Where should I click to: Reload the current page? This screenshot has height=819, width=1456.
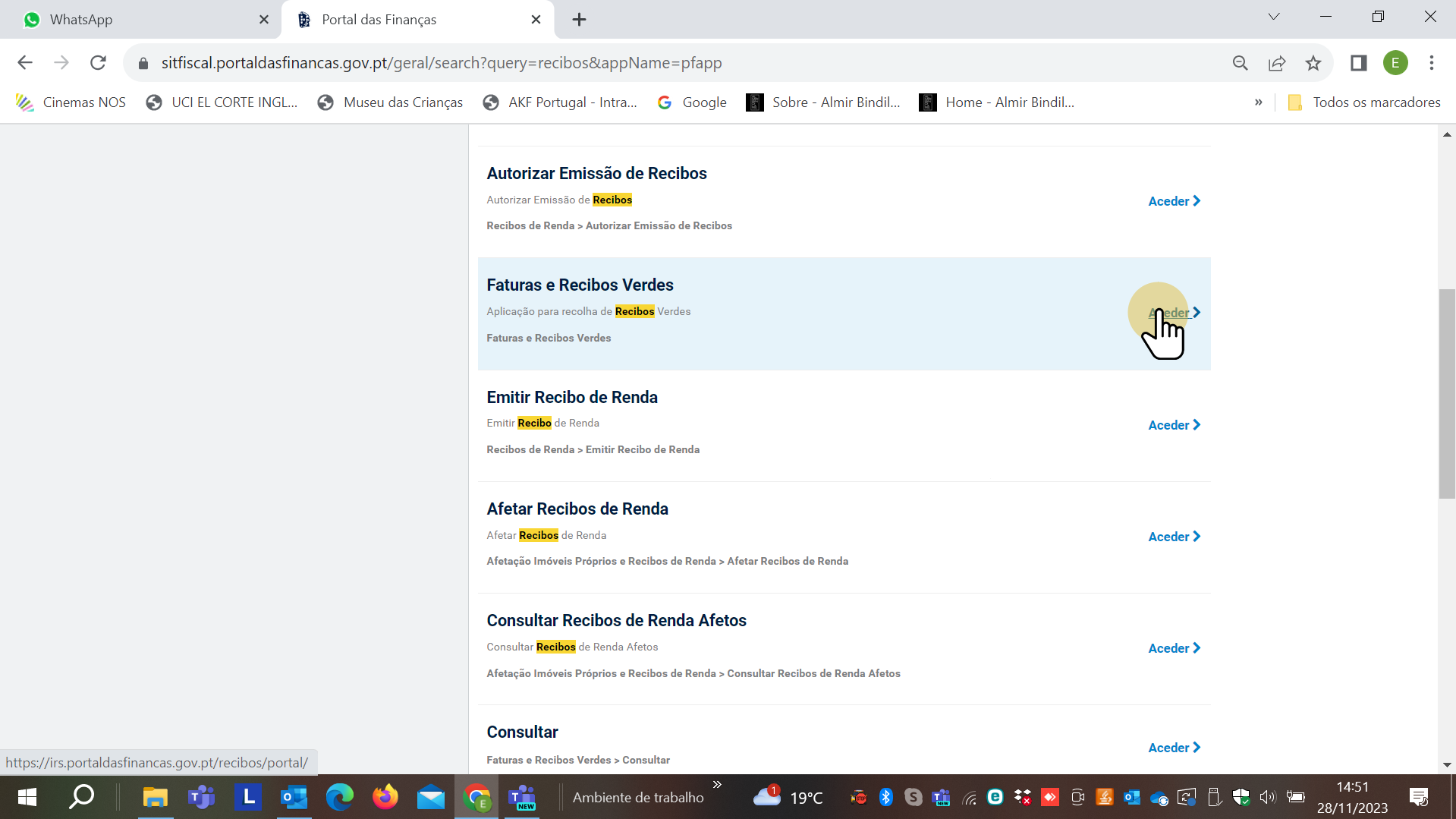(x=98, y=63)
